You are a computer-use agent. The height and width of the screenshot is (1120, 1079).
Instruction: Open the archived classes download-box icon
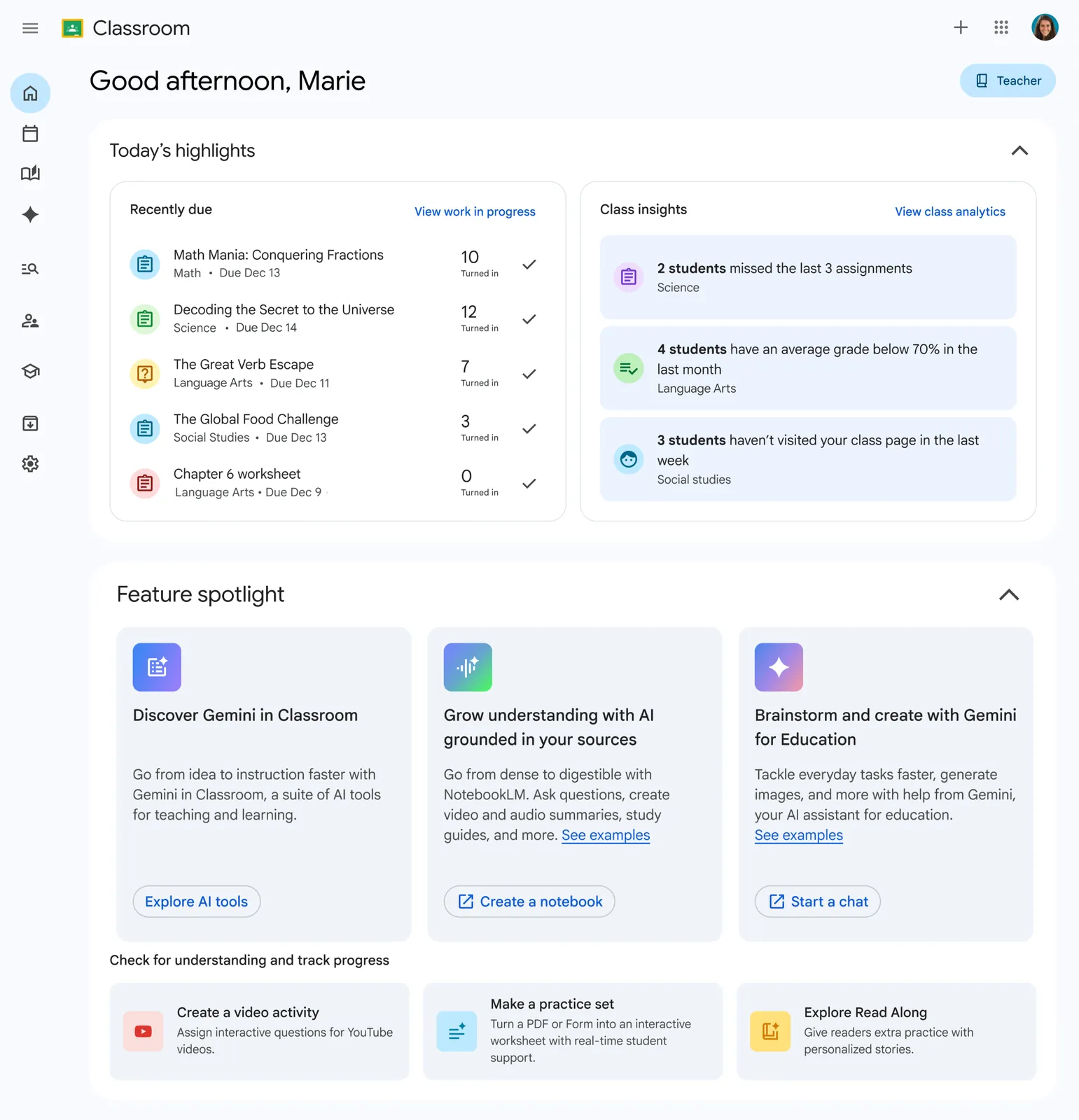coord(30,423)
